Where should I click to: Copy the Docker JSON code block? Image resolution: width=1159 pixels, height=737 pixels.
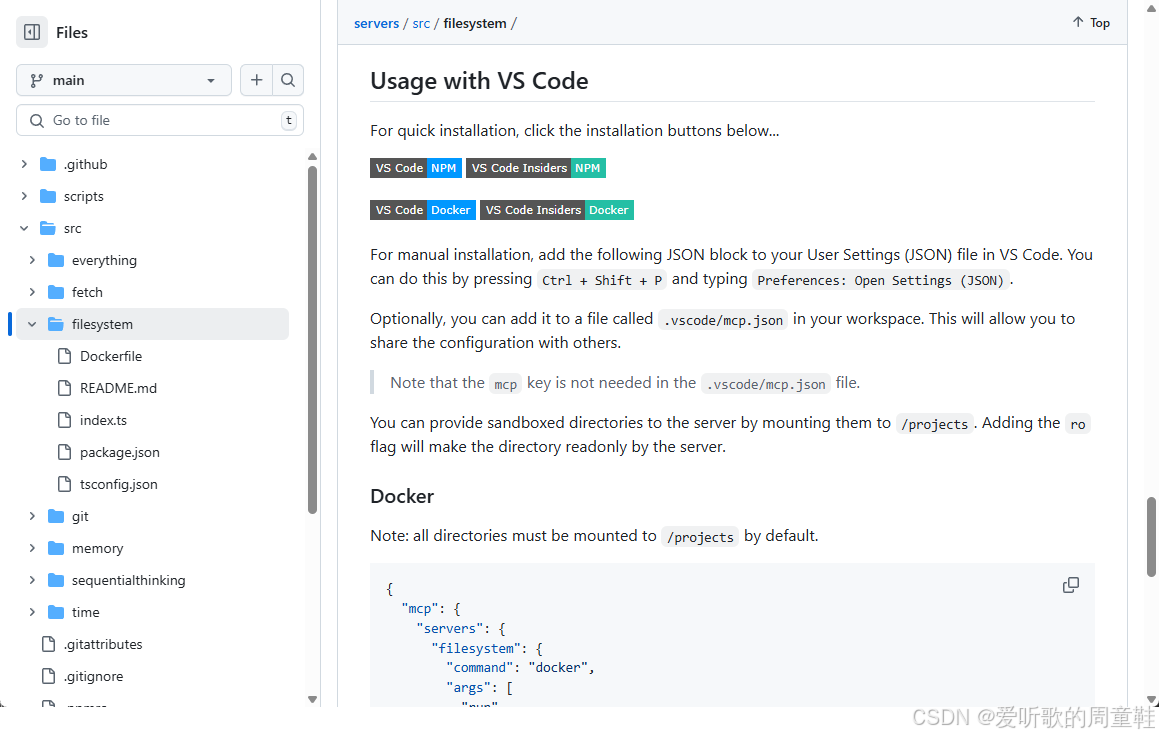pyautogui.click(x=1070, y=585)
